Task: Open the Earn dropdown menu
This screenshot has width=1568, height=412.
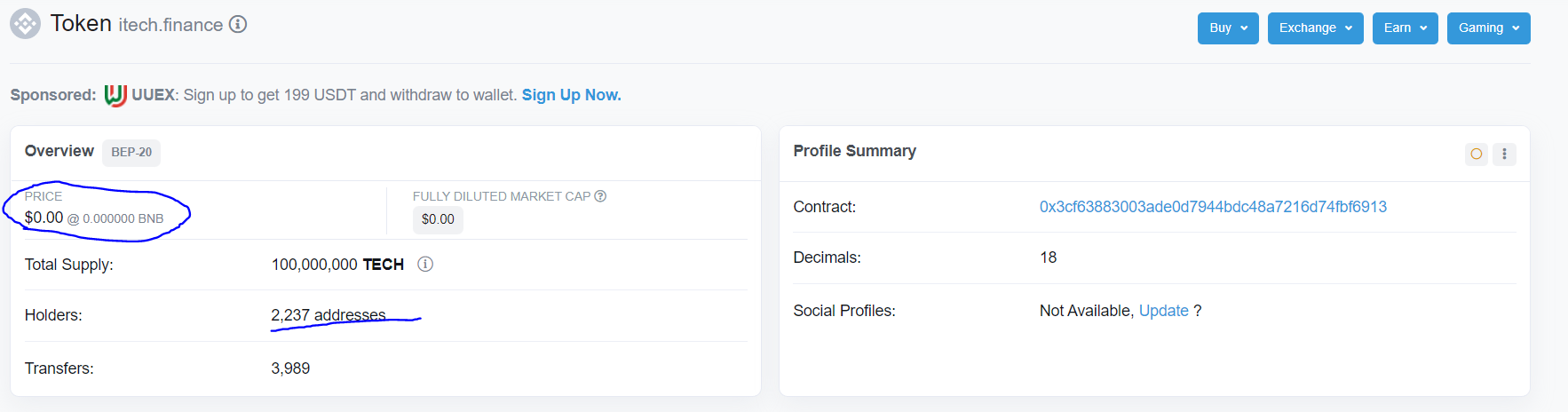Action: pyautogui.click(x=1405, y=28)
